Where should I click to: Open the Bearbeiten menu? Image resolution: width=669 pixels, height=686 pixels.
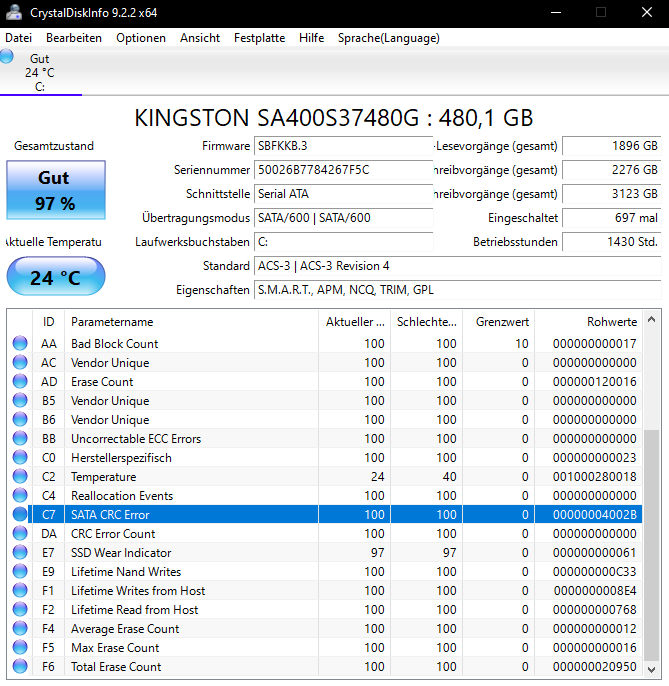[74, 38]
